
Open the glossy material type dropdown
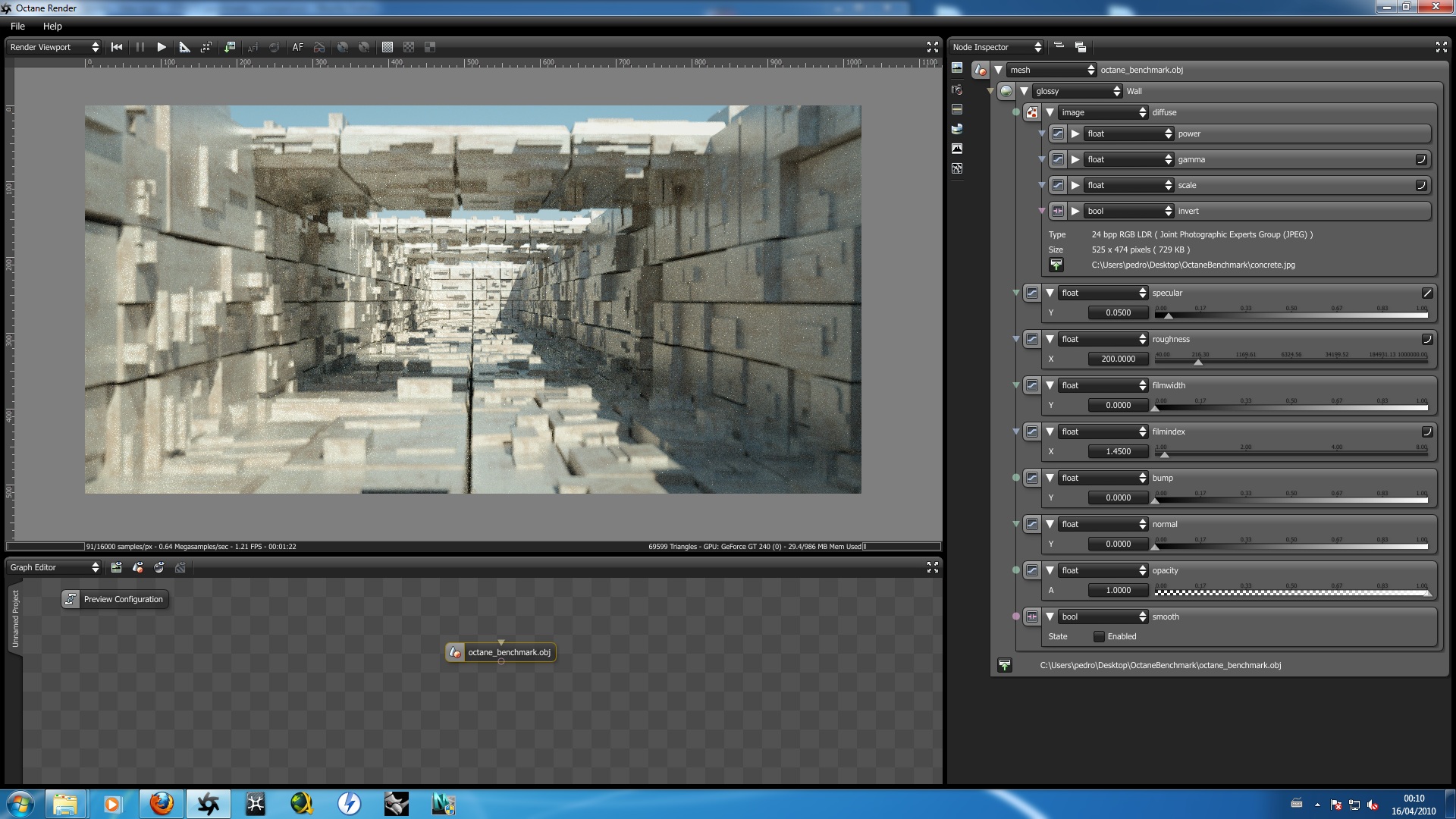pyautogui.click(x=1078, y=91)
